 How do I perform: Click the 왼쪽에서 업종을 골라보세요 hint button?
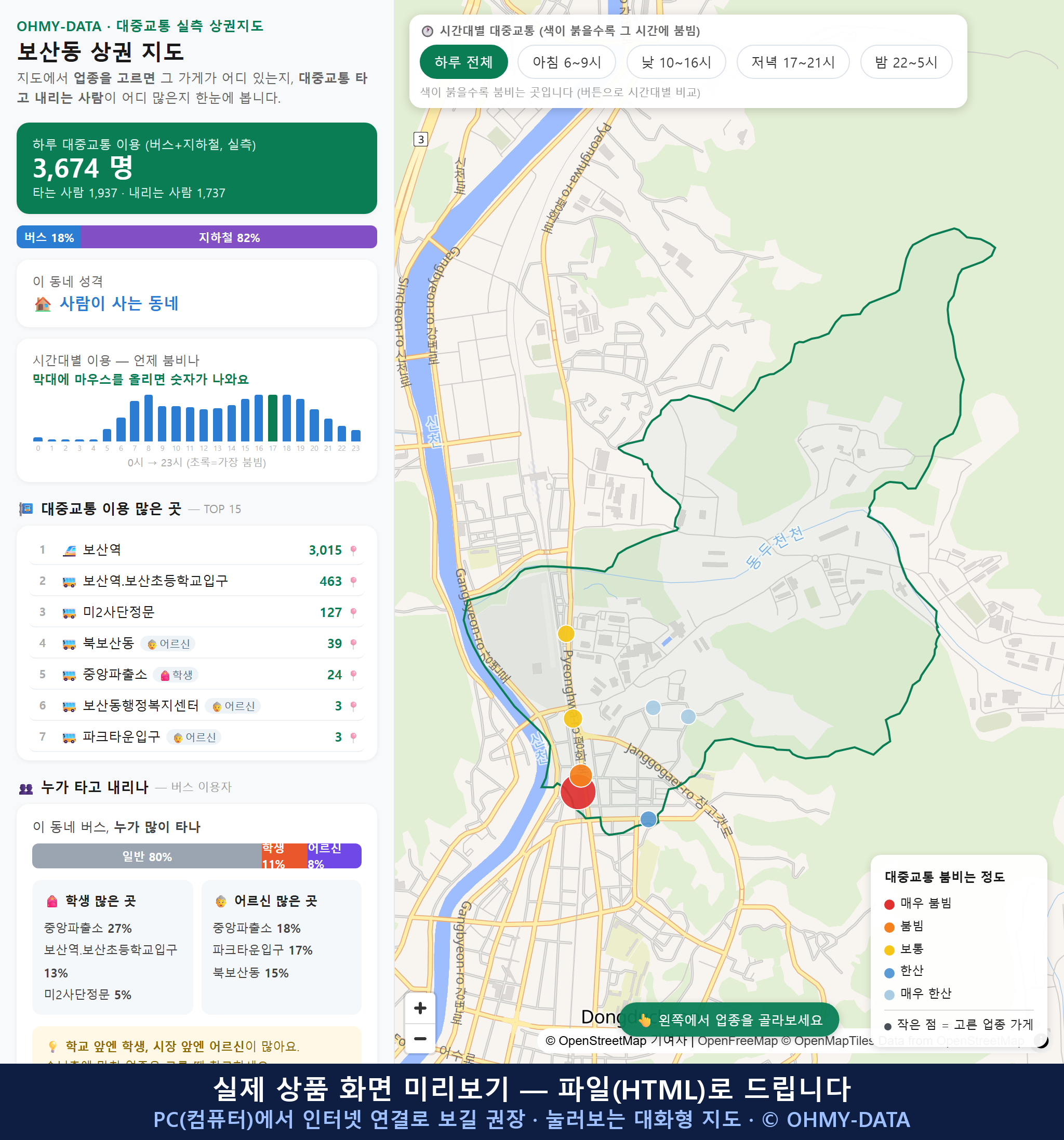[729, 1020]
